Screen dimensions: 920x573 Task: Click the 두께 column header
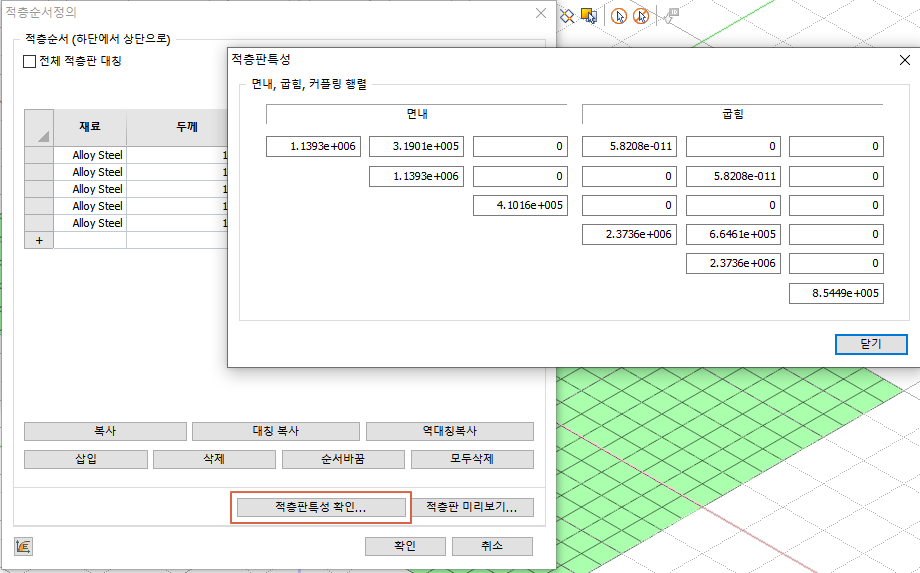[177, 127]
